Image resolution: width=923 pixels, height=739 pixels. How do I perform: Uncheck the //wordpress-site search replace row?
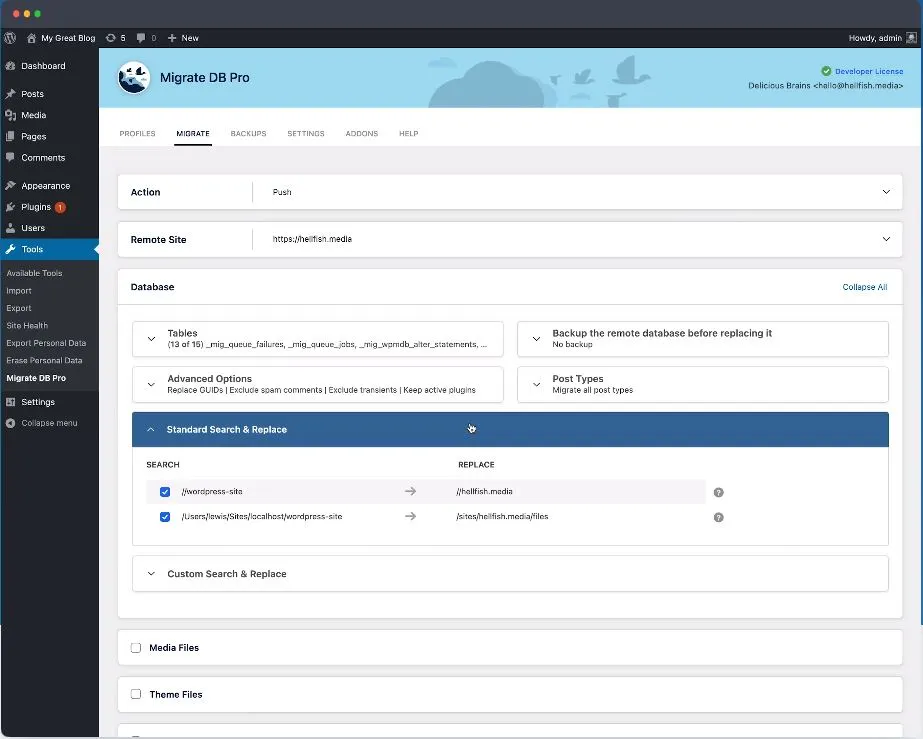pos(165,492)
